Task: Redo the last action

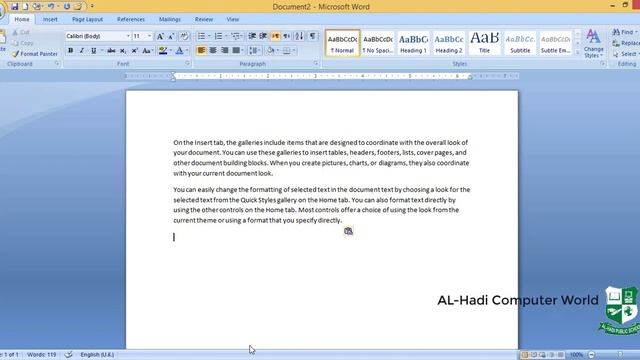Action: (67, 7)
